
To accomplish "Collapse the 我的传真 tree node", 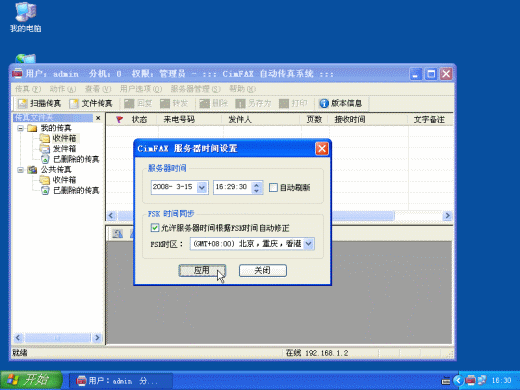I will pyautogui.click(x=21, y=128).
